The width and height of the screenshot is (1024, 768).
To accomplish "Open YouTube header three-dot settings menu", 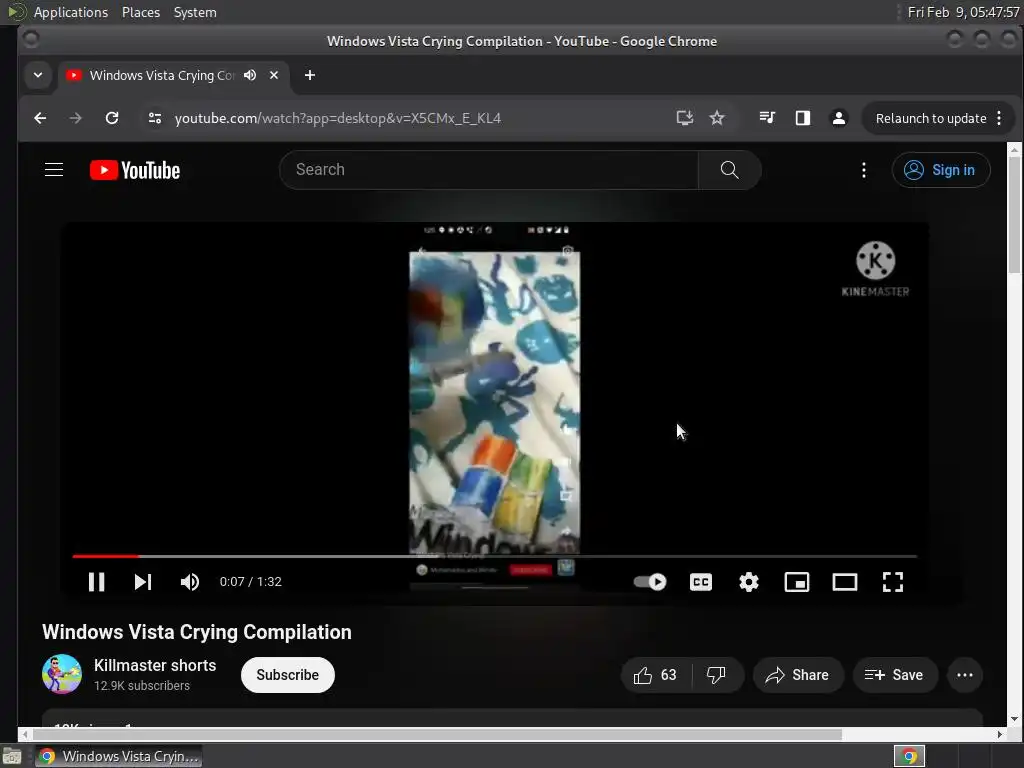I will coord(863,170).
